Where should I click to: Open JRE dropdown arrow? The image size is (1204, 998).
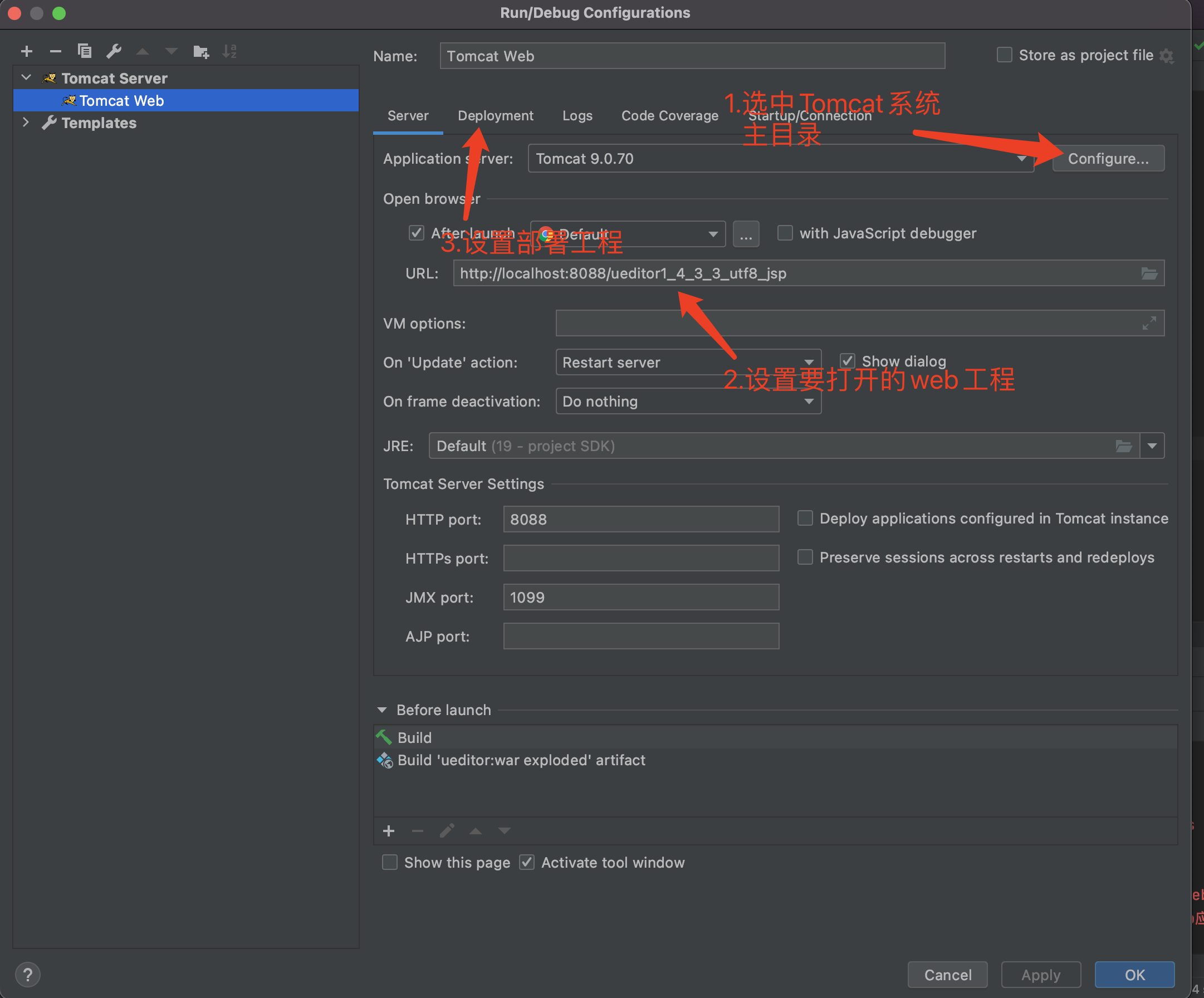[1152, 446]
